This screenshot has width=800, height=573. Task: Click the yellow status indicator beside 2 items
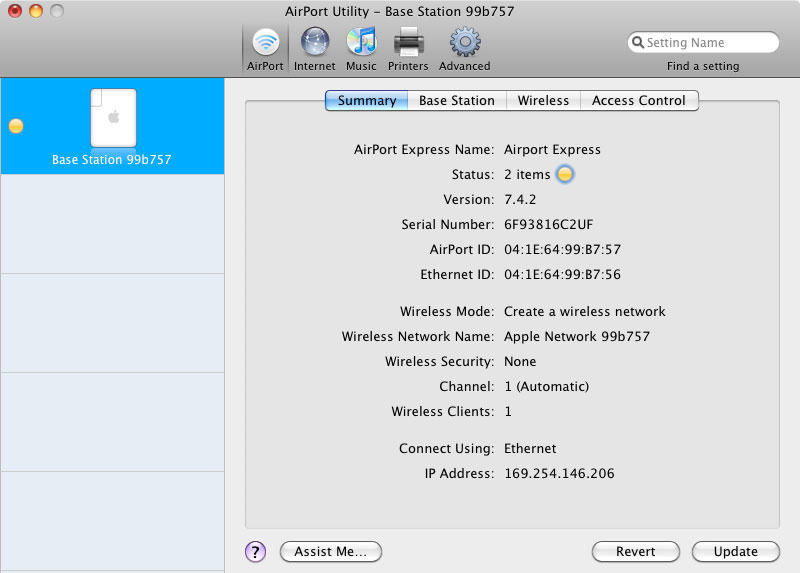click(x=565, y=174)
